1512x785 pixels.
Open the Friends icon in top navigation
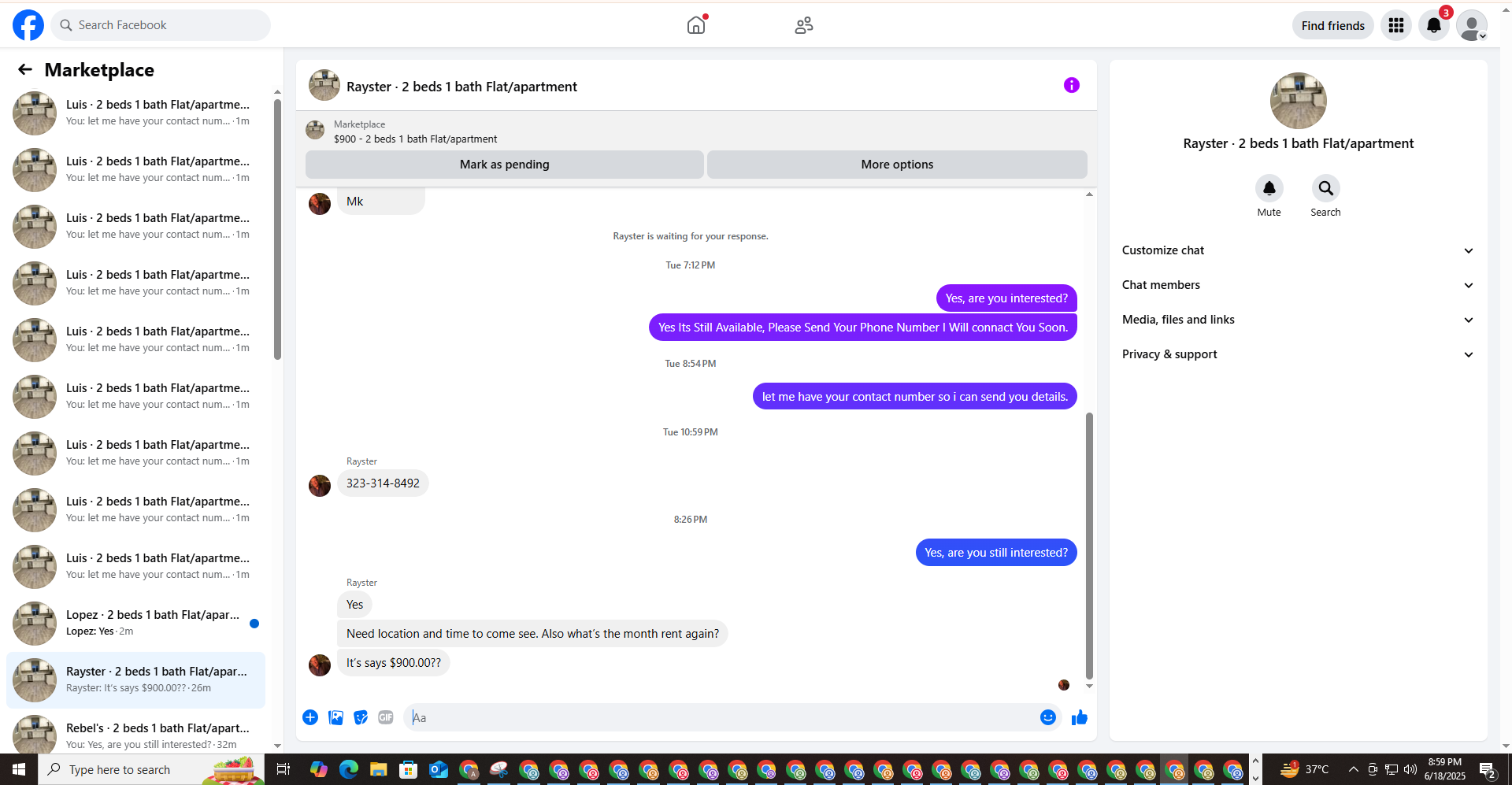point(804,25)
